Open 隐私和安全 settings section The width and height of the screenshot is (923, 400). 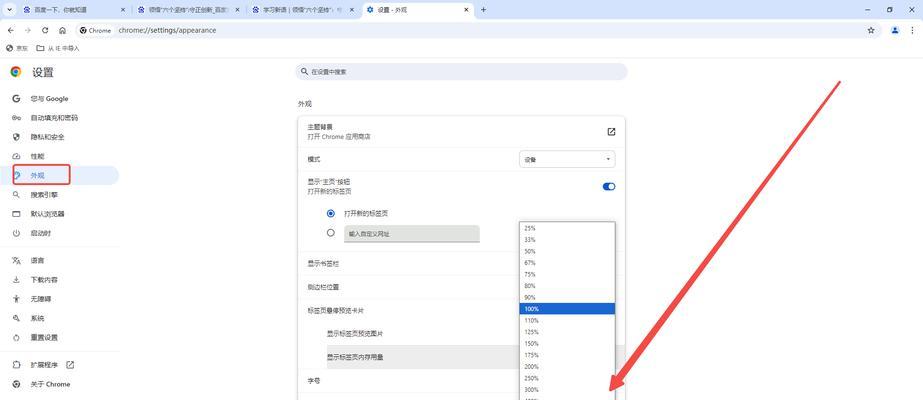point(59,137)
